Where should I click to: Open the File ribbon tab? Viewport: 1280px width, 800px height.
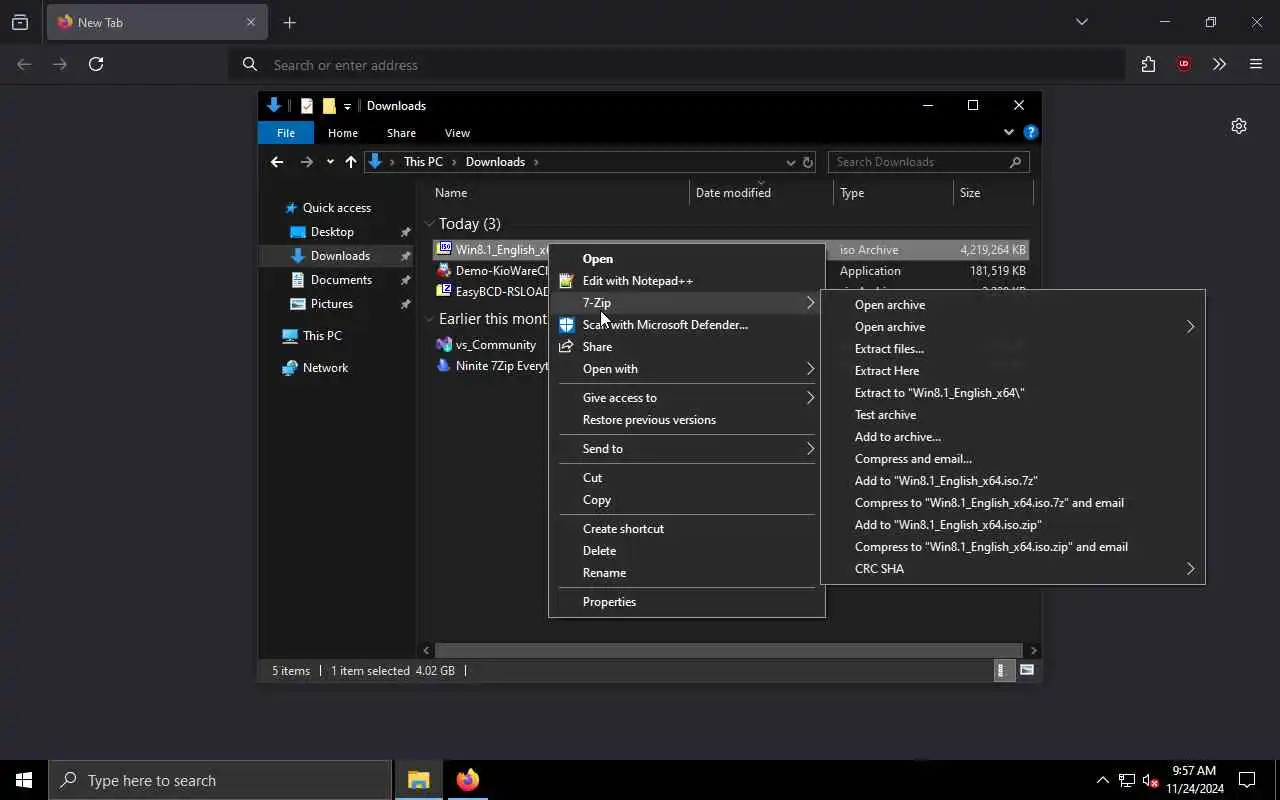point(286,133)
